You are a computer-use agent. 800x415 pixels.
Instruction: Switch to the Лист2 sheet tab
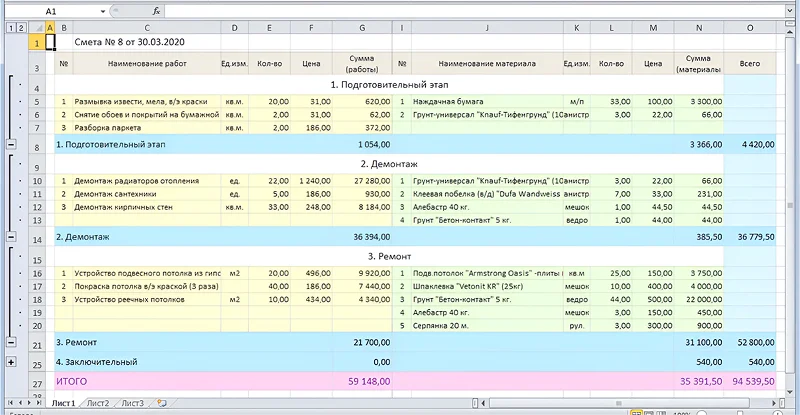[x=97, y=403]
